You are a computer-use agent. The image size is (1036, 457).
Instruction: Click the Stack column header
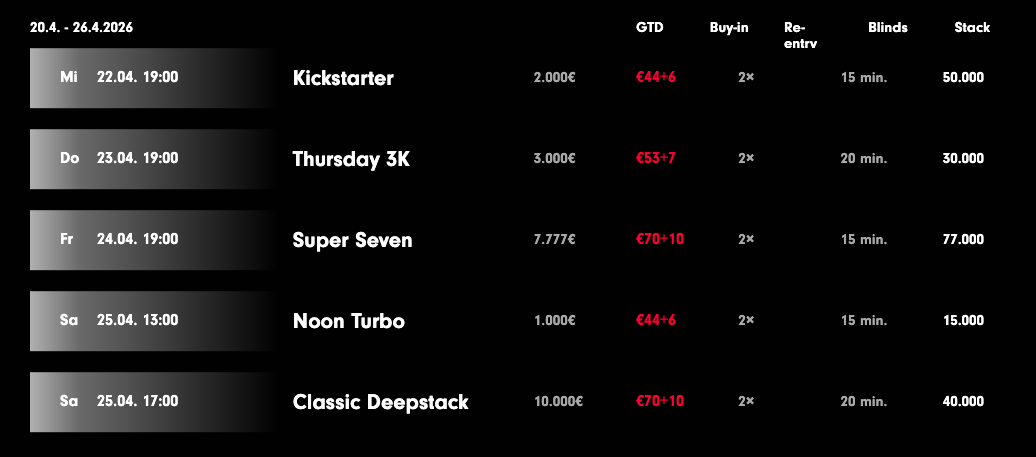pos(972,28)
